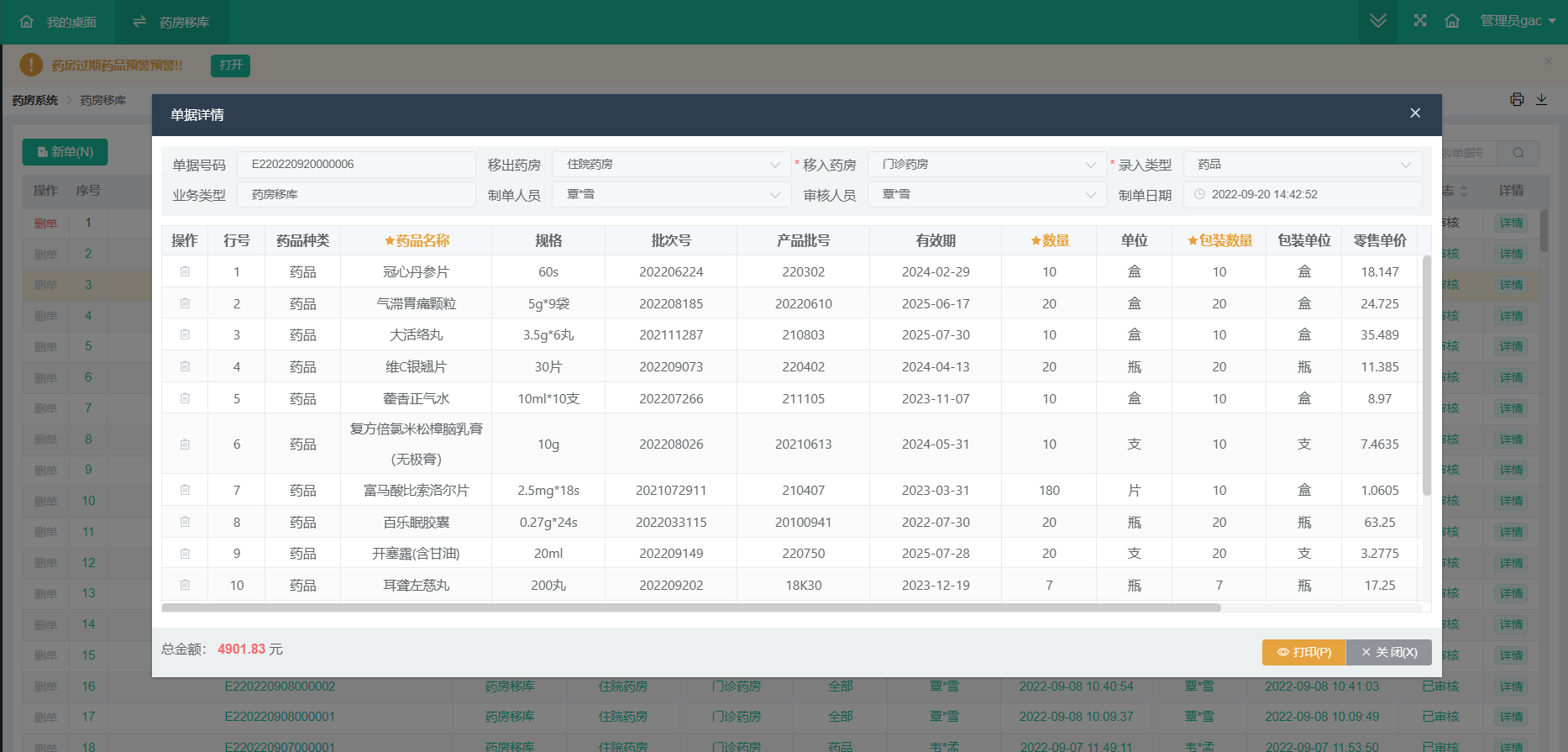This screenshot has width=1568, height=752.
Task: Click the search magnifier button
Action: (x=1518, y=153)
